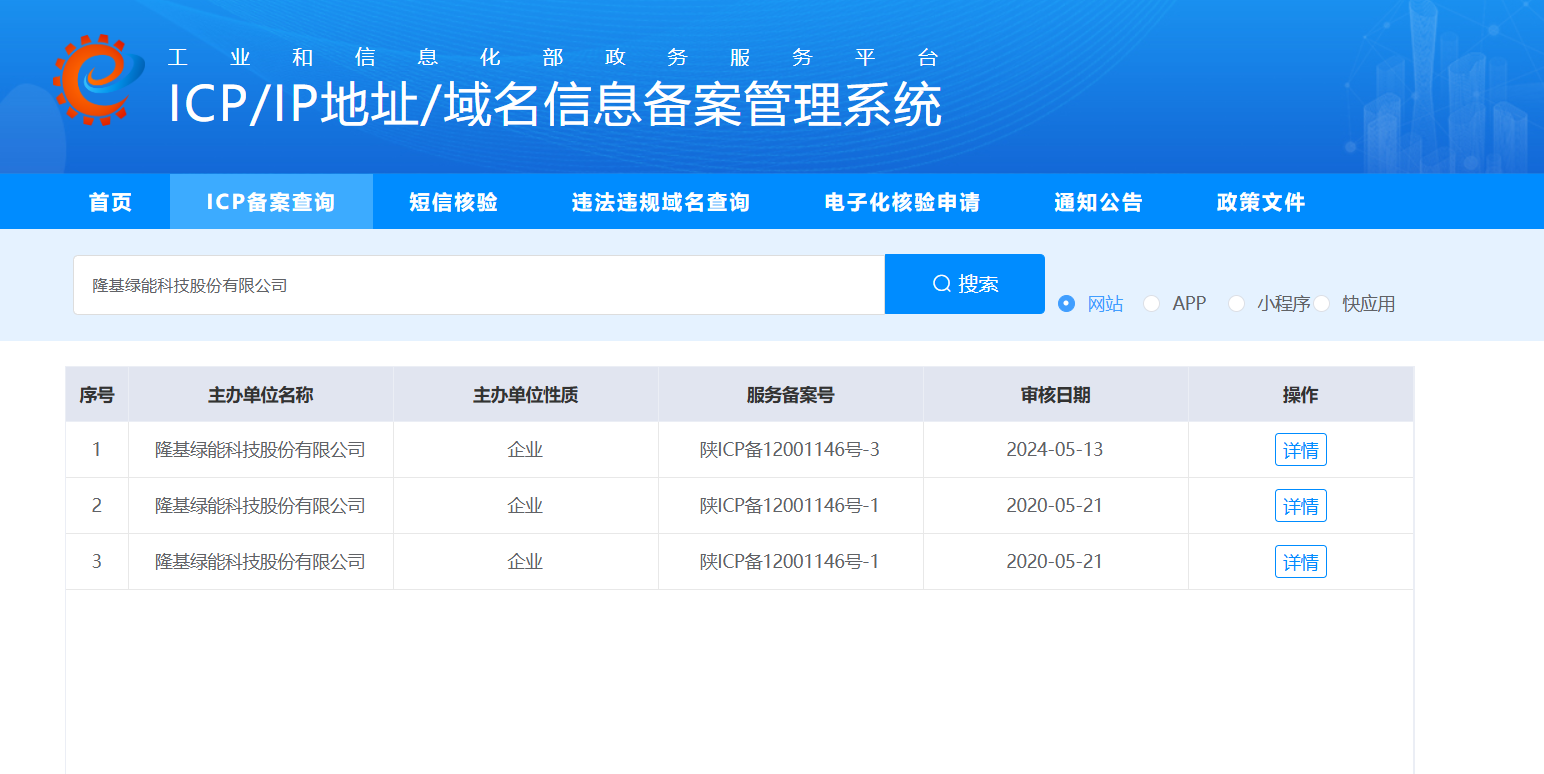Open the 违法违规域名查询 tab

[661, 202]
